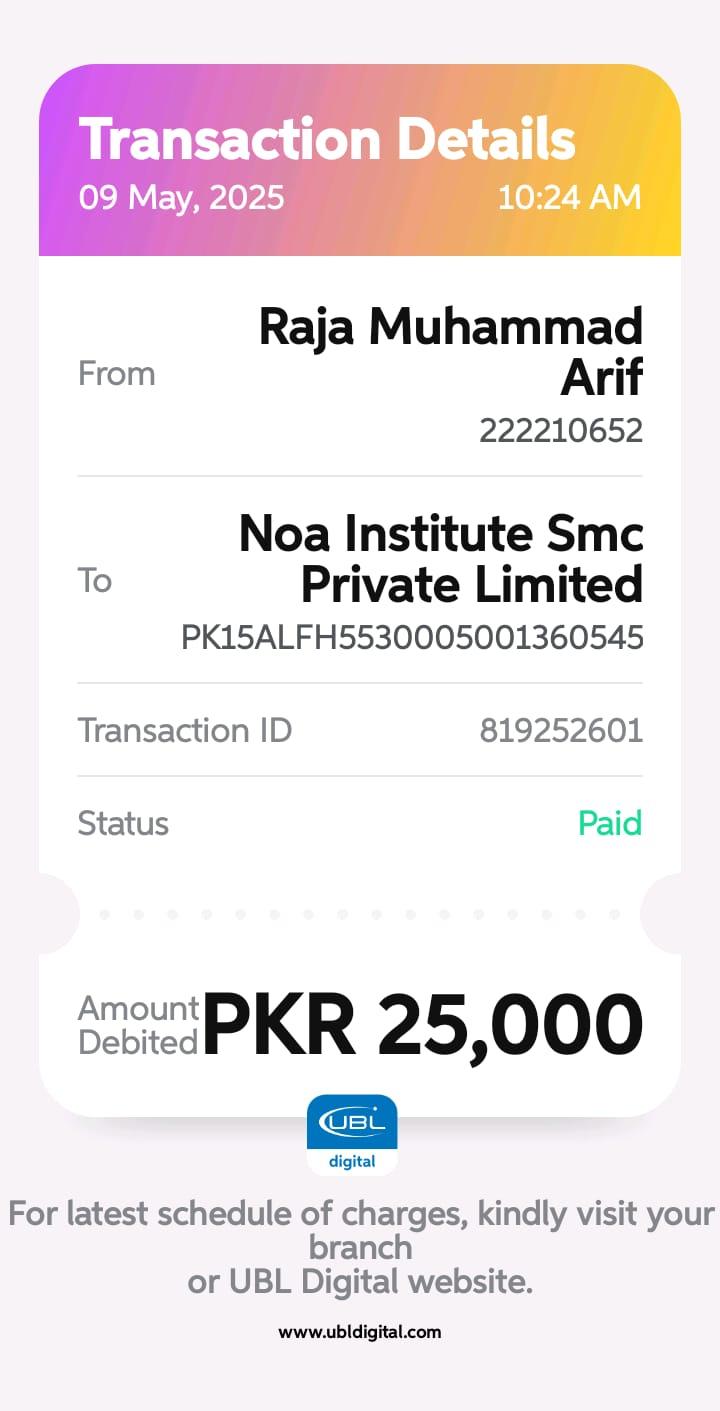Click the From label
This screenshot has width=720, height=1411.
point(116,374)
